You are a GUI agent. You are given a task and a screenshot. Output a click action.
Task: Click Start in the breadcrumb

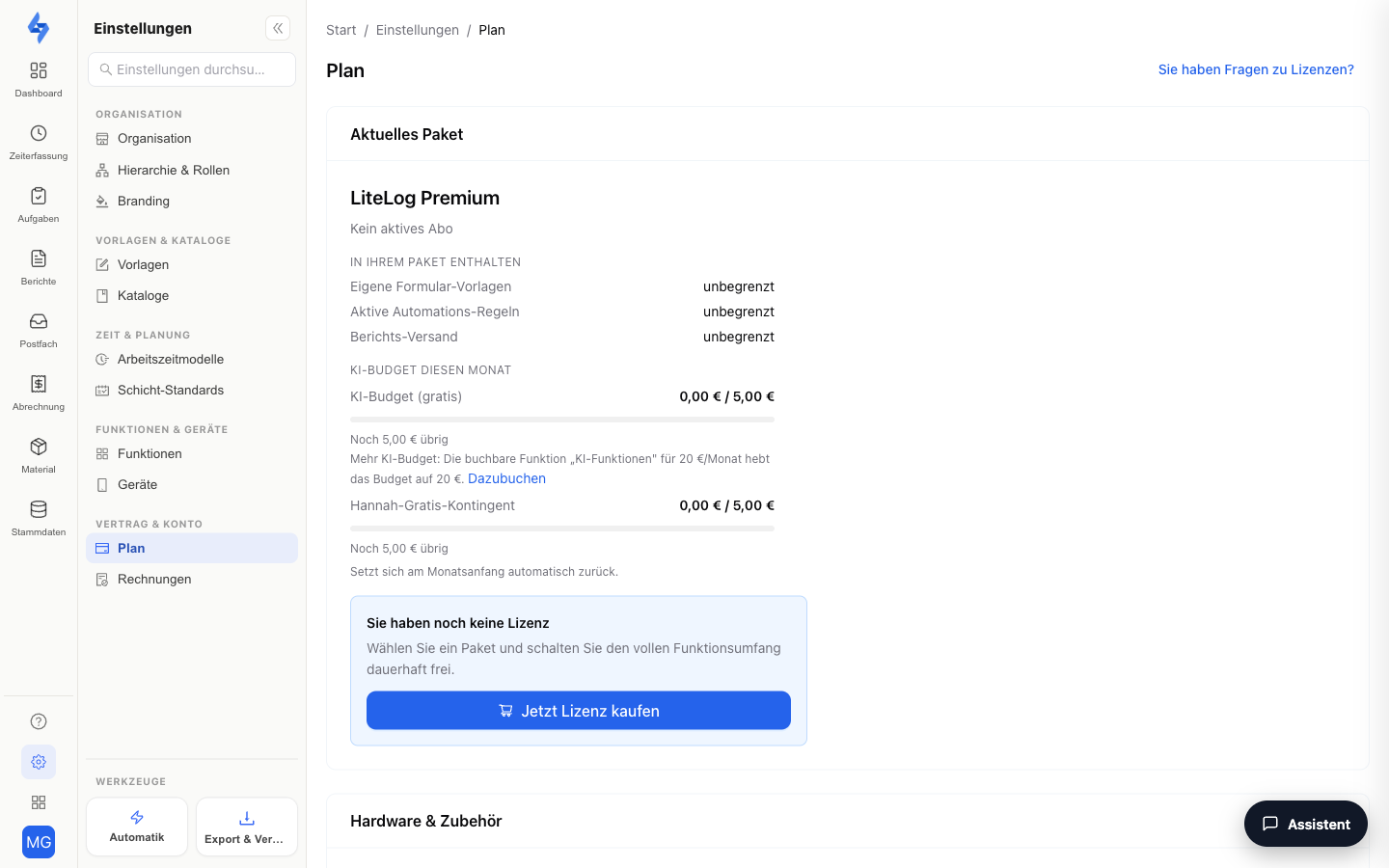click(x=340, y=30)
